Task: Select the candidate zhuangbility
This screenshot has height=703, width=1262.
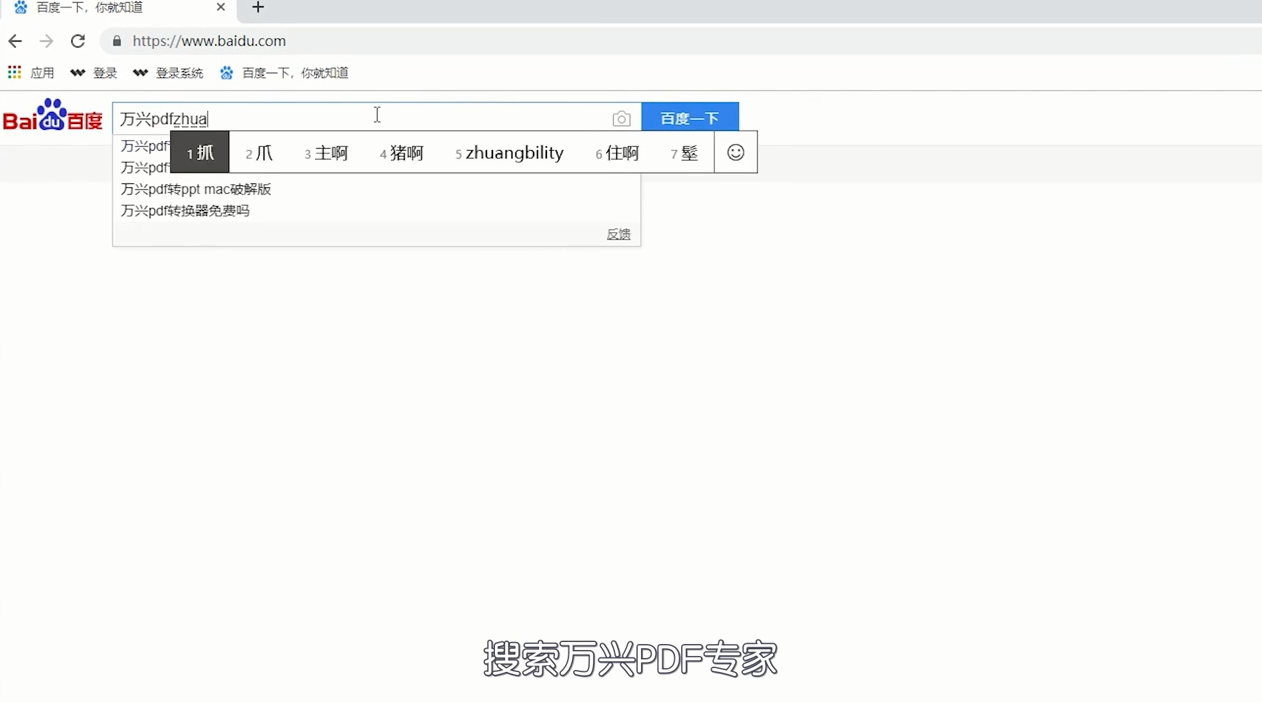Action: point(514,152)
